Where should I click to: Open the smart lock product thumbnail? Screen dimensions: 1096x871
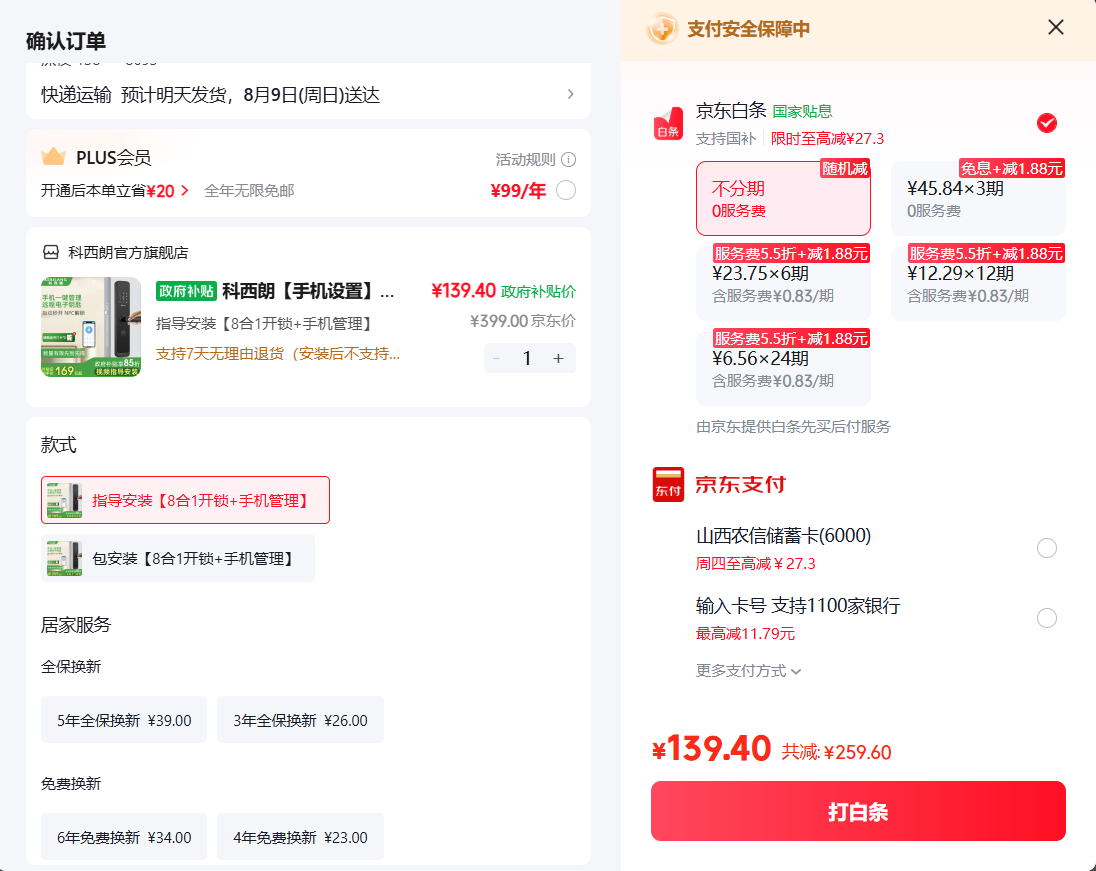click(91, 327)
